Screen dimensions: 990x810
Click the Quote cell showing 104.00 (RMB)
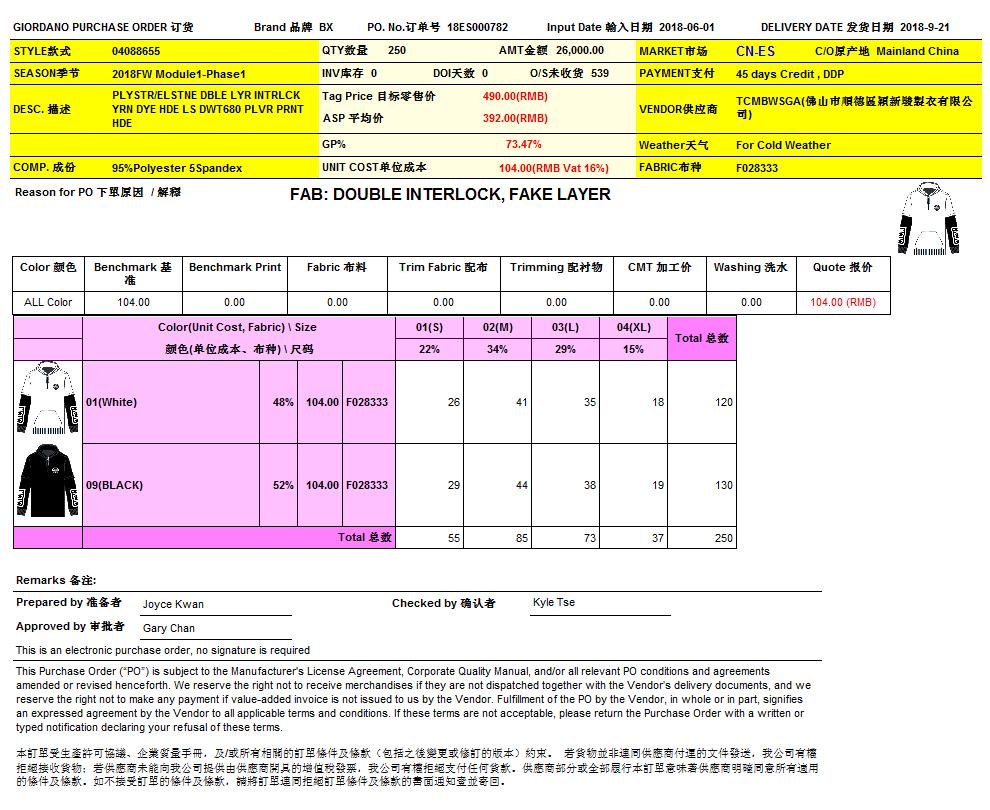point(842,302)
